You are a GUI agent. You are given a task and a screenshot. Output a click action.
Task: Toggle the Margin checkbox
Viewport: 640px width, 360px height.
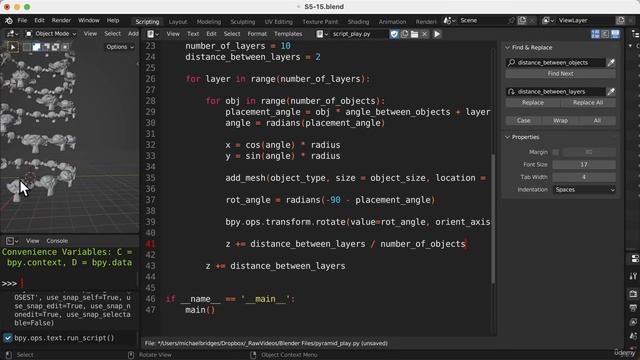[556, 152]
